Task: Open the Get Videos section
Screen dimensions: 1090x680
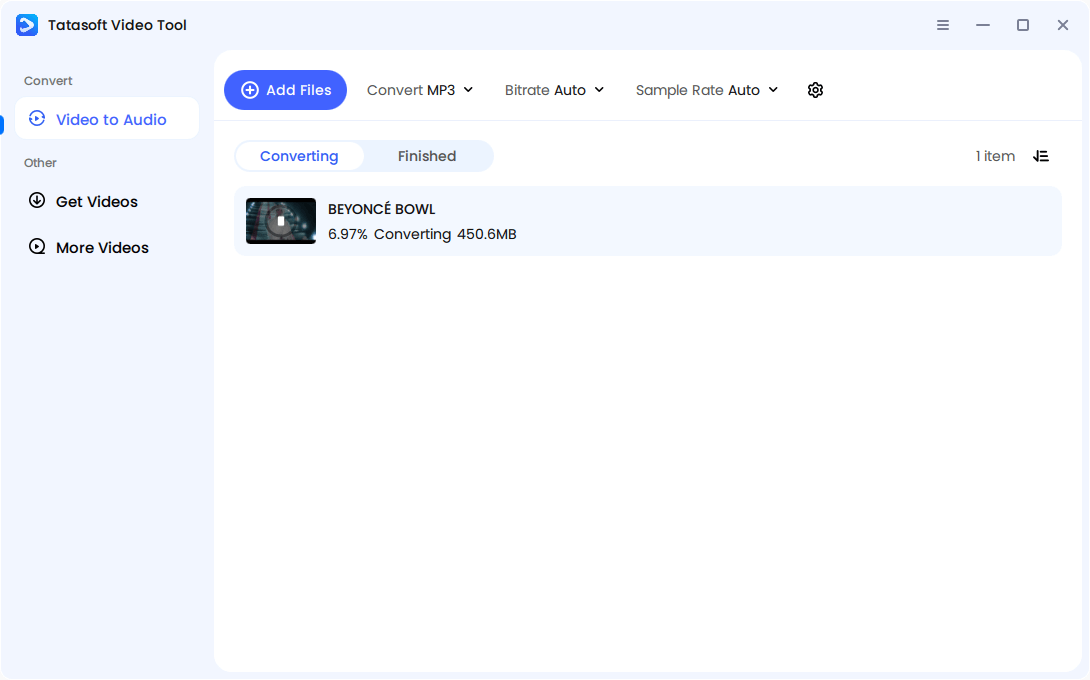Action: coord(95,201)
